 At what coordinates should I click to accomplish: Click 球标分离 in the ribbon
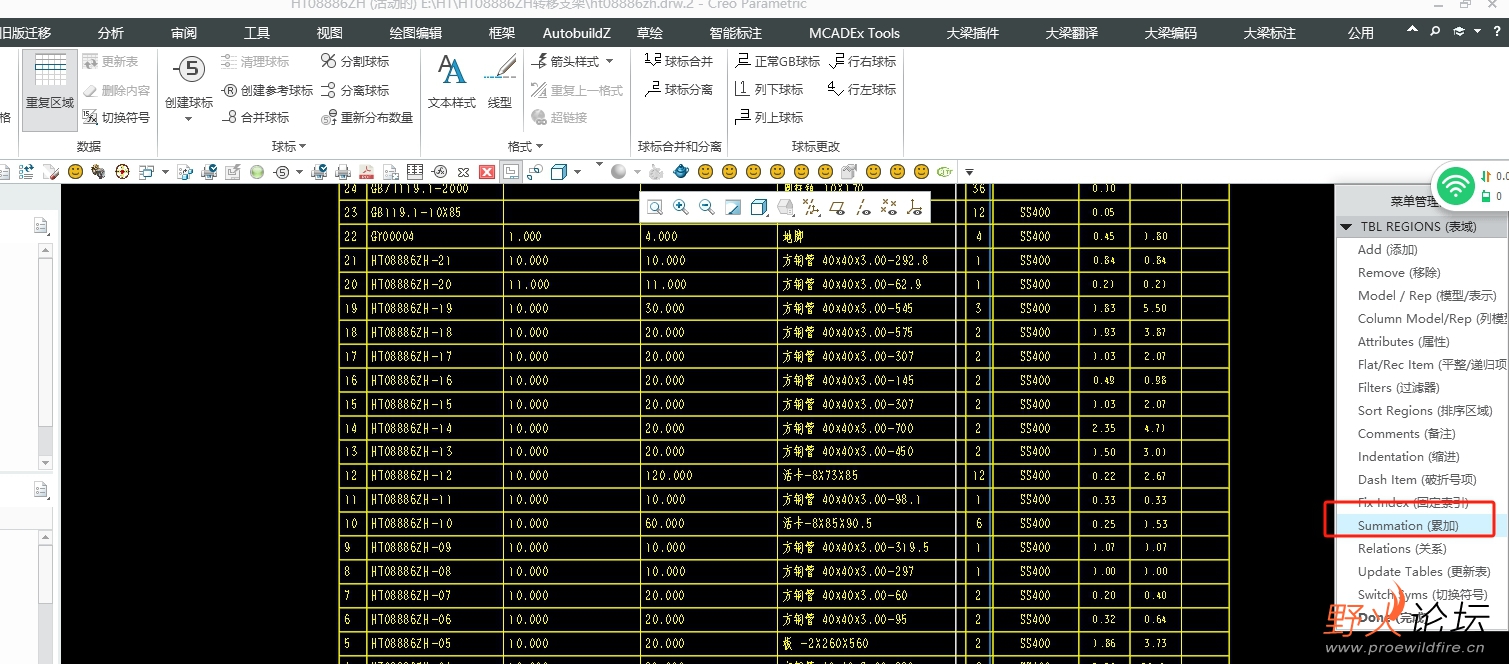tap(679, 90)
